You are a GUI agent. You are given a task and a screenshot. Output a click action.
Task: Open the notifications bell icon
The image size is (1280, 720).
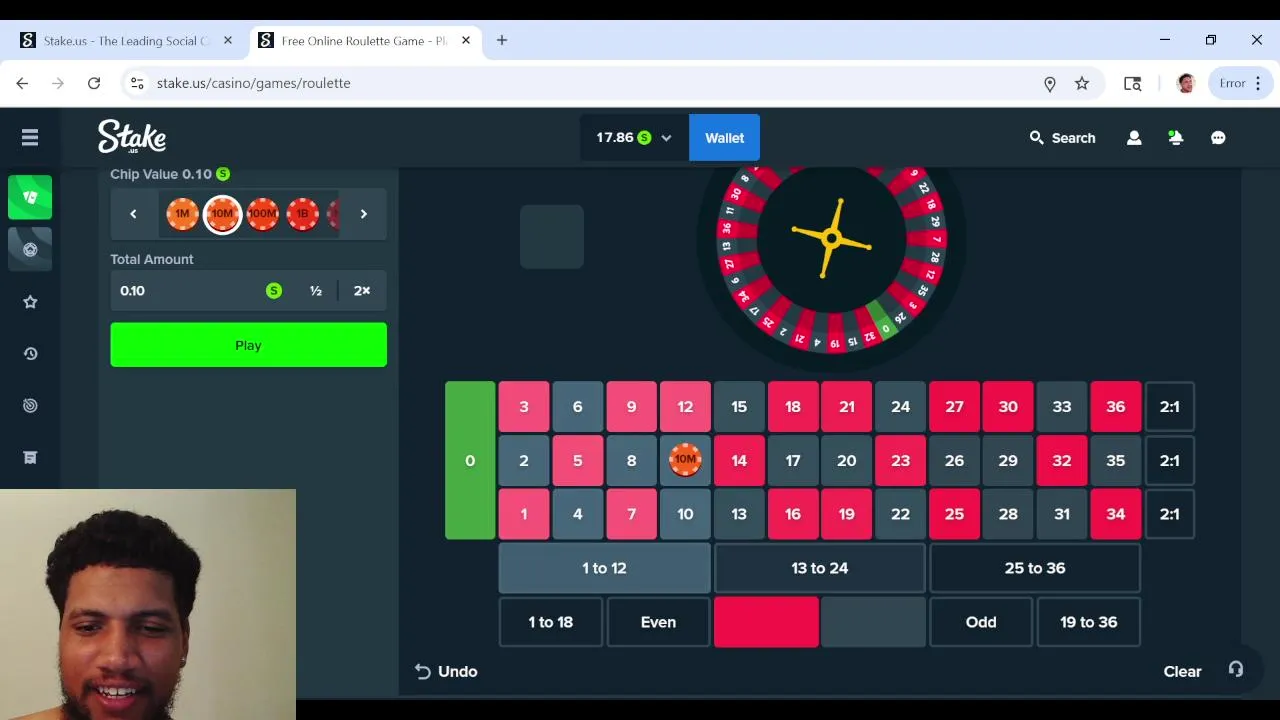click(x=1176, y=138)
